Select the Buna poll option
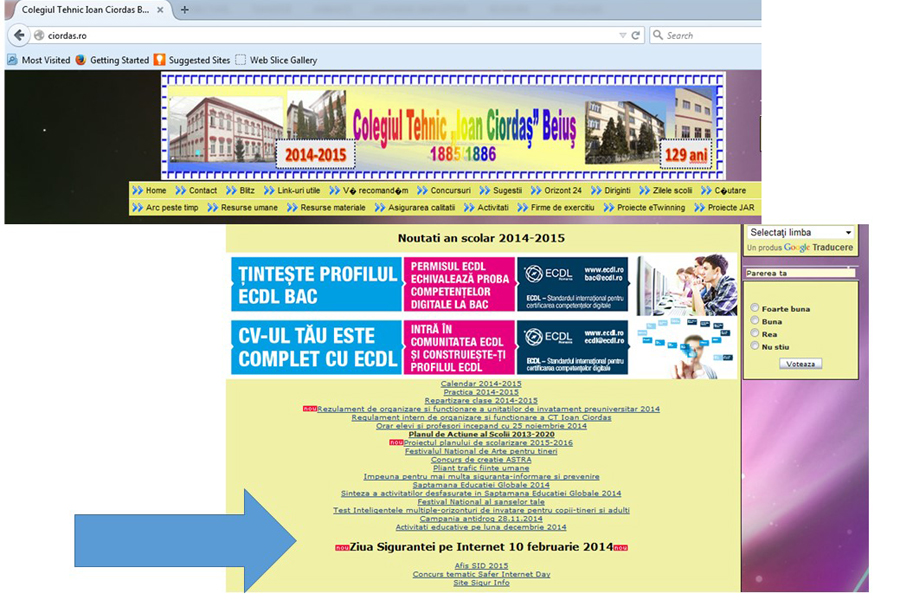900x600 pixels. 755,320
